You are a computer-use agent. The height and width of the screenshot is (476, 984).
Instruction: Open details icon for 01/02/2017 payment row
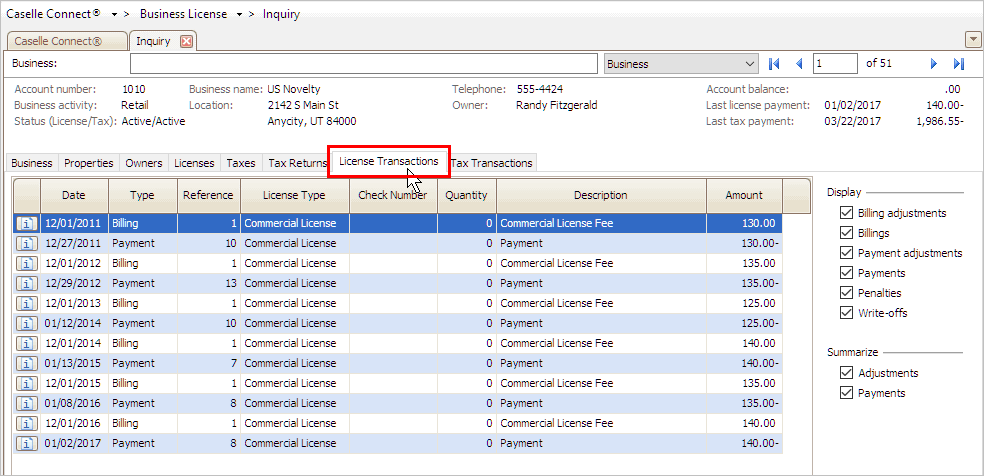click(26, 443)
